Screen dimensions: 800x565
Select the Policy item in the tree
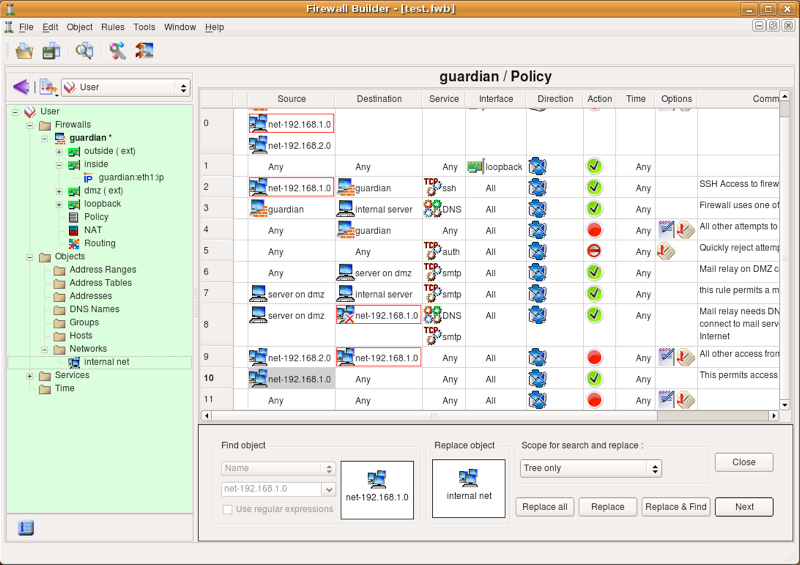96,217
